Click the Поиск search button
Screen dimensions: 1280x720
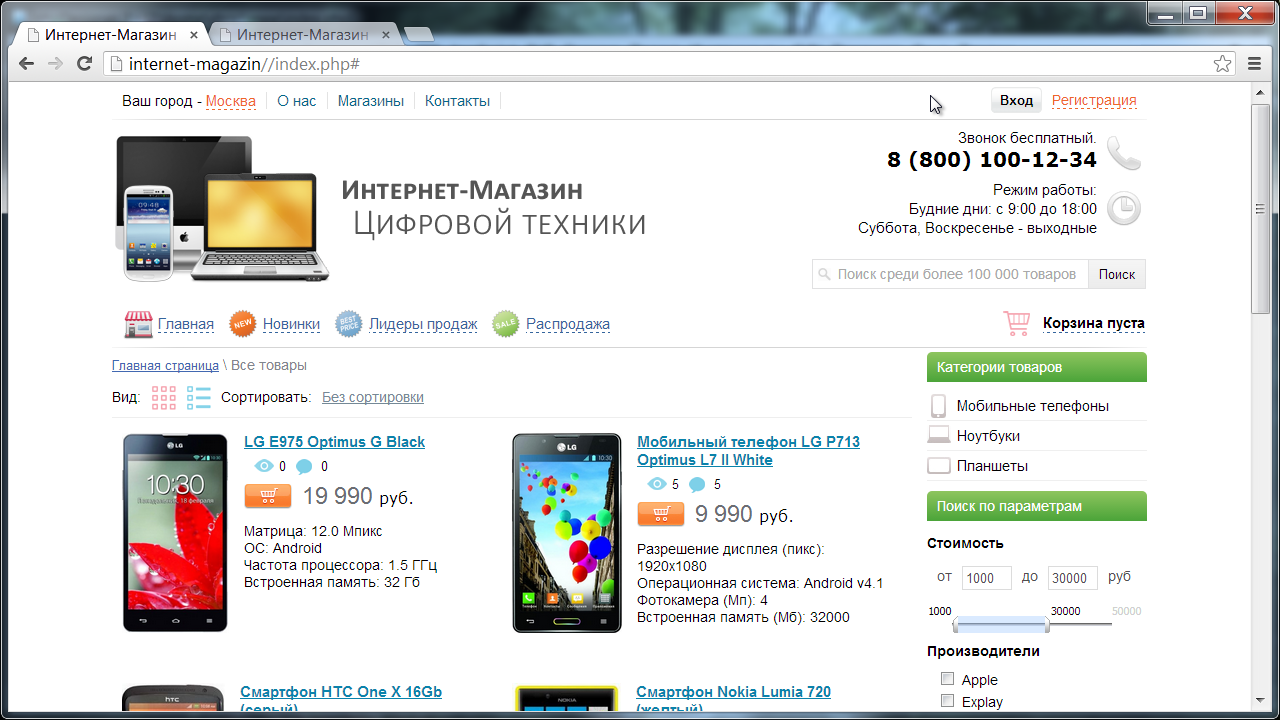tap(1117, 274)
